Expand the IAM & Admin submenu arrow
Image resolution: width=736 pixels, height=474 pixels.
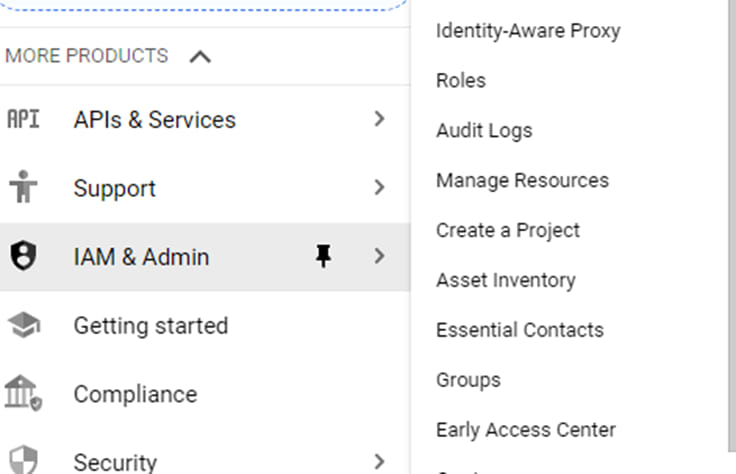[x=379, y=256]
